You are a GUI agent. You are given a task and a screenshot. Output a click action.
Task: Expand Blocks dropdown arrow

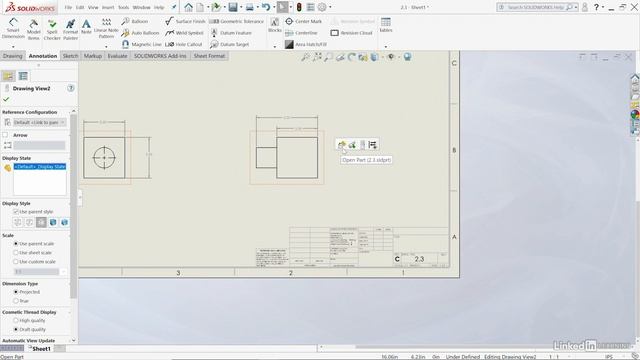coord(275,47)
